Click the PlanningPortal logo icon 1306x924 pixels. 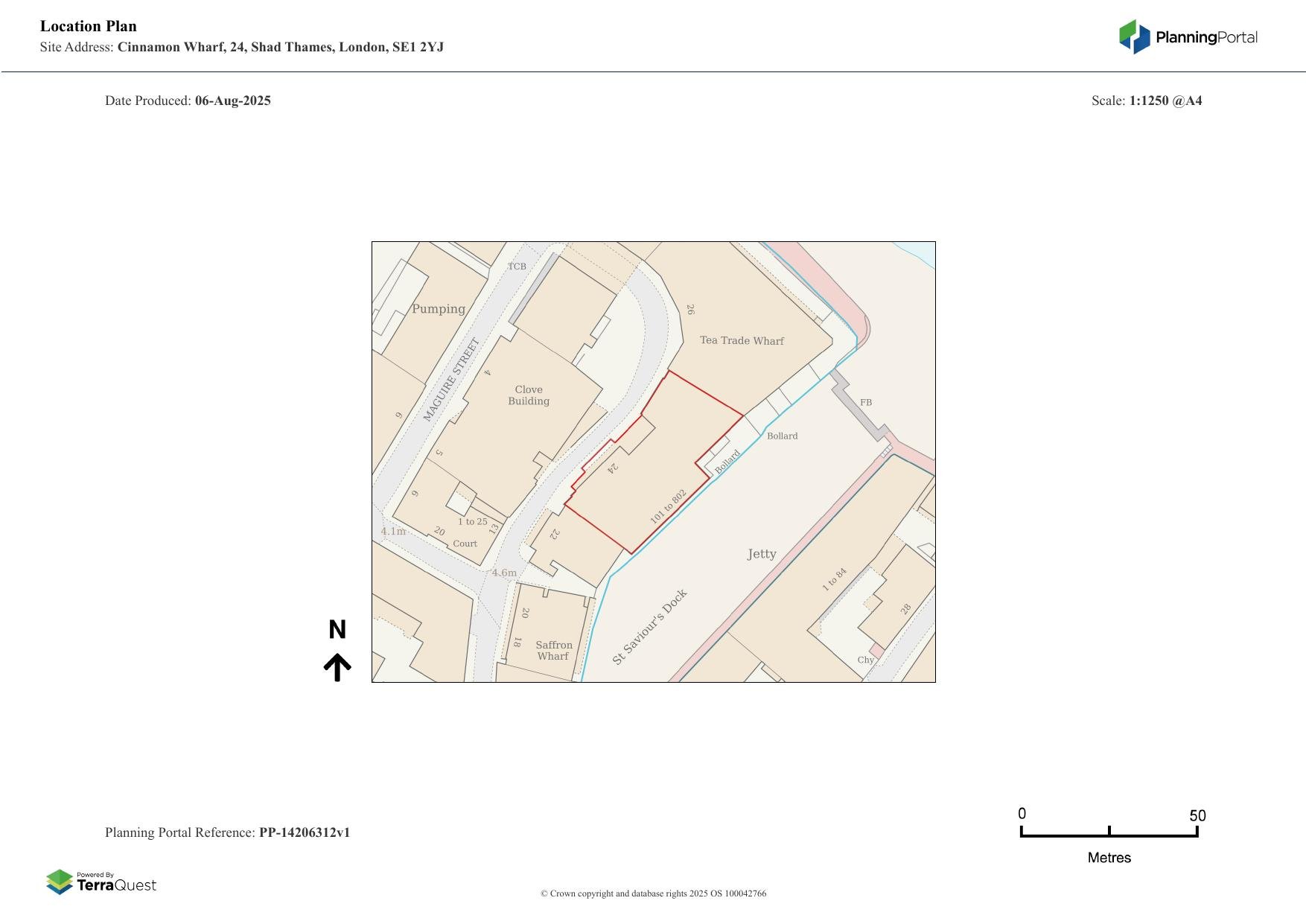[1135, 37]
